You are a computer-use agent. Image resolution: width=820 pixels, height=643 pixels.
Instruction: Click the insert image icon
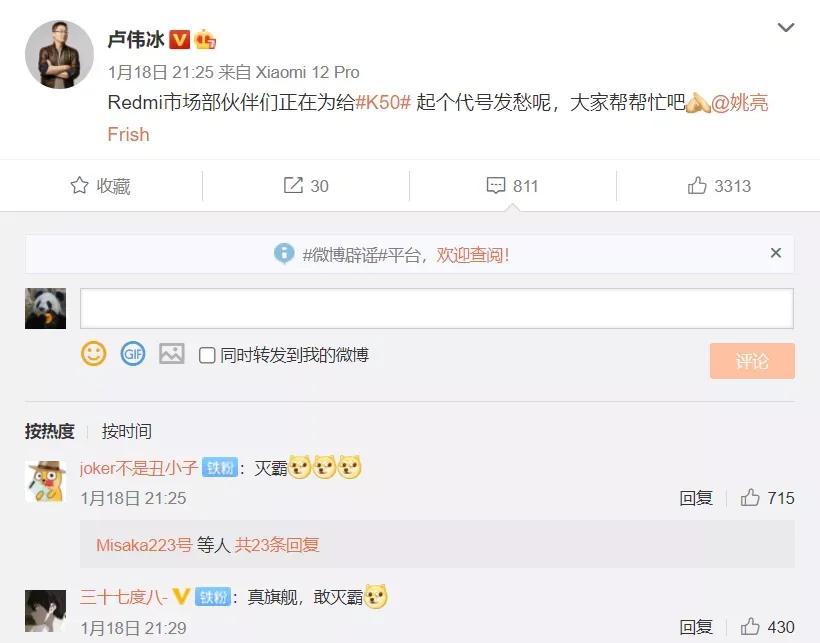(172, 354)
